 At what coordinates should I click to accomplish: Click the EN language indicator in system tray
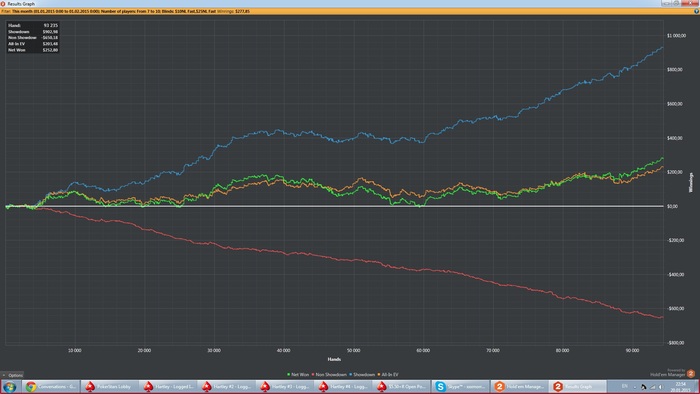pyautogui.click(x=625, y=386)
